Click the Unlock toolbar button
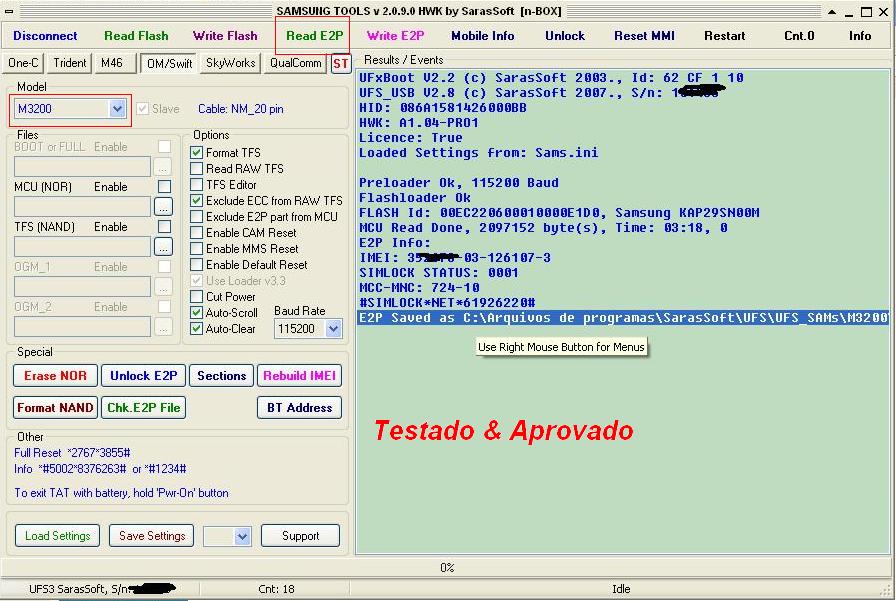This screenshot has width=896, height=601. [565, 35]
